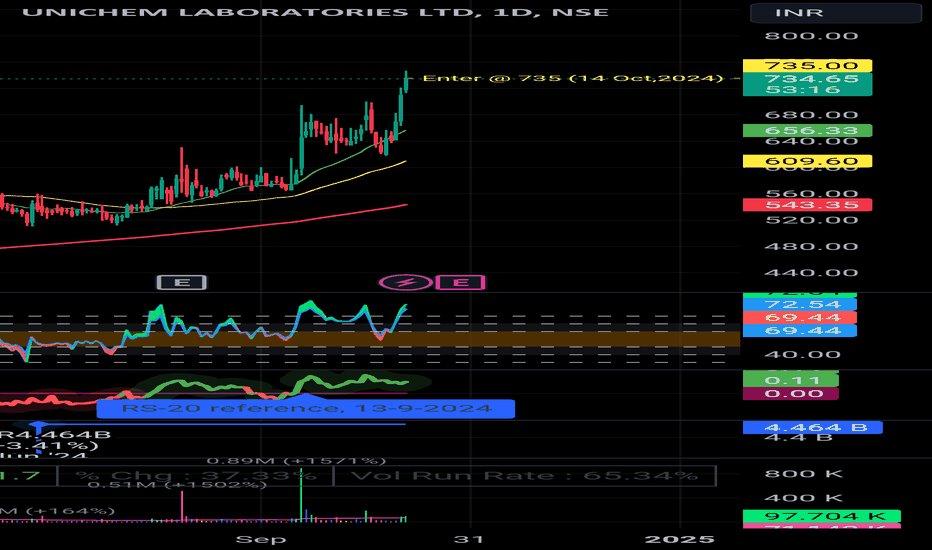The image size is (932, 550).
Task: Click the 480.00 price axis label
Action: coord(811,246)
